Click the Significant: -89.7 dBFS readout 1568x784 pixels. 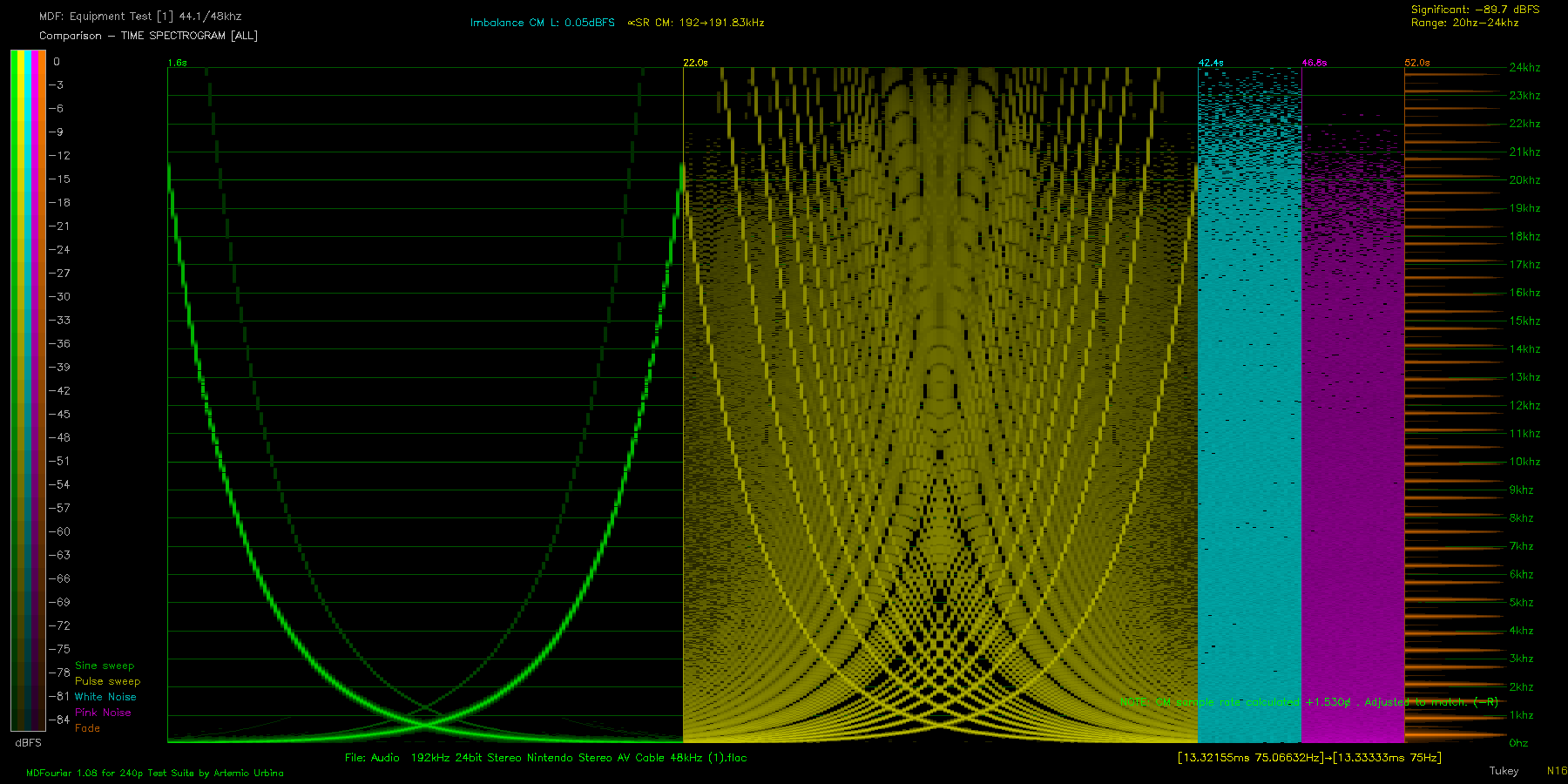[1475, 10]
